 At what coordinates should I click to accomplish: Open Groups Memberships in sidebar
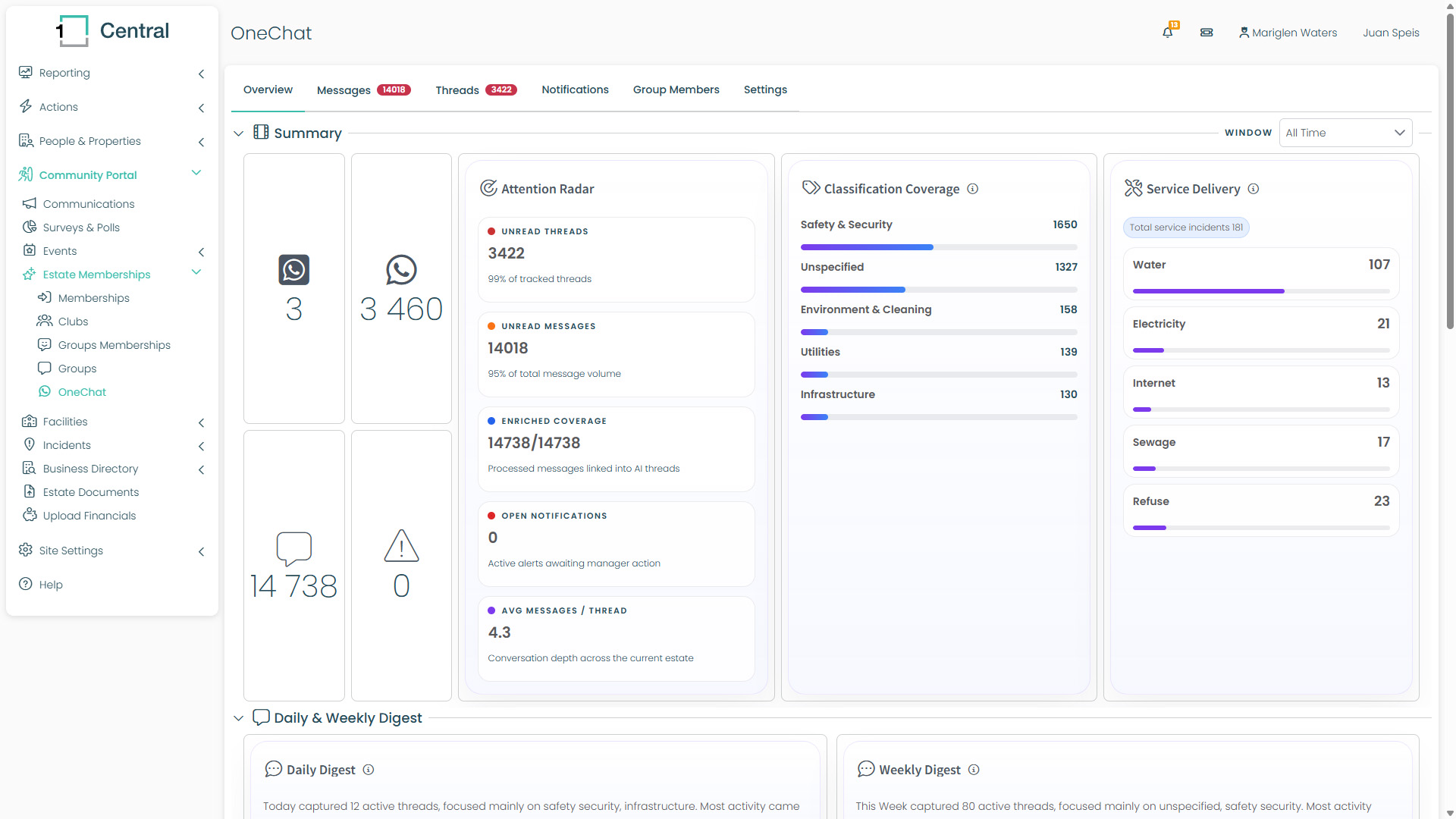point(114,345)
